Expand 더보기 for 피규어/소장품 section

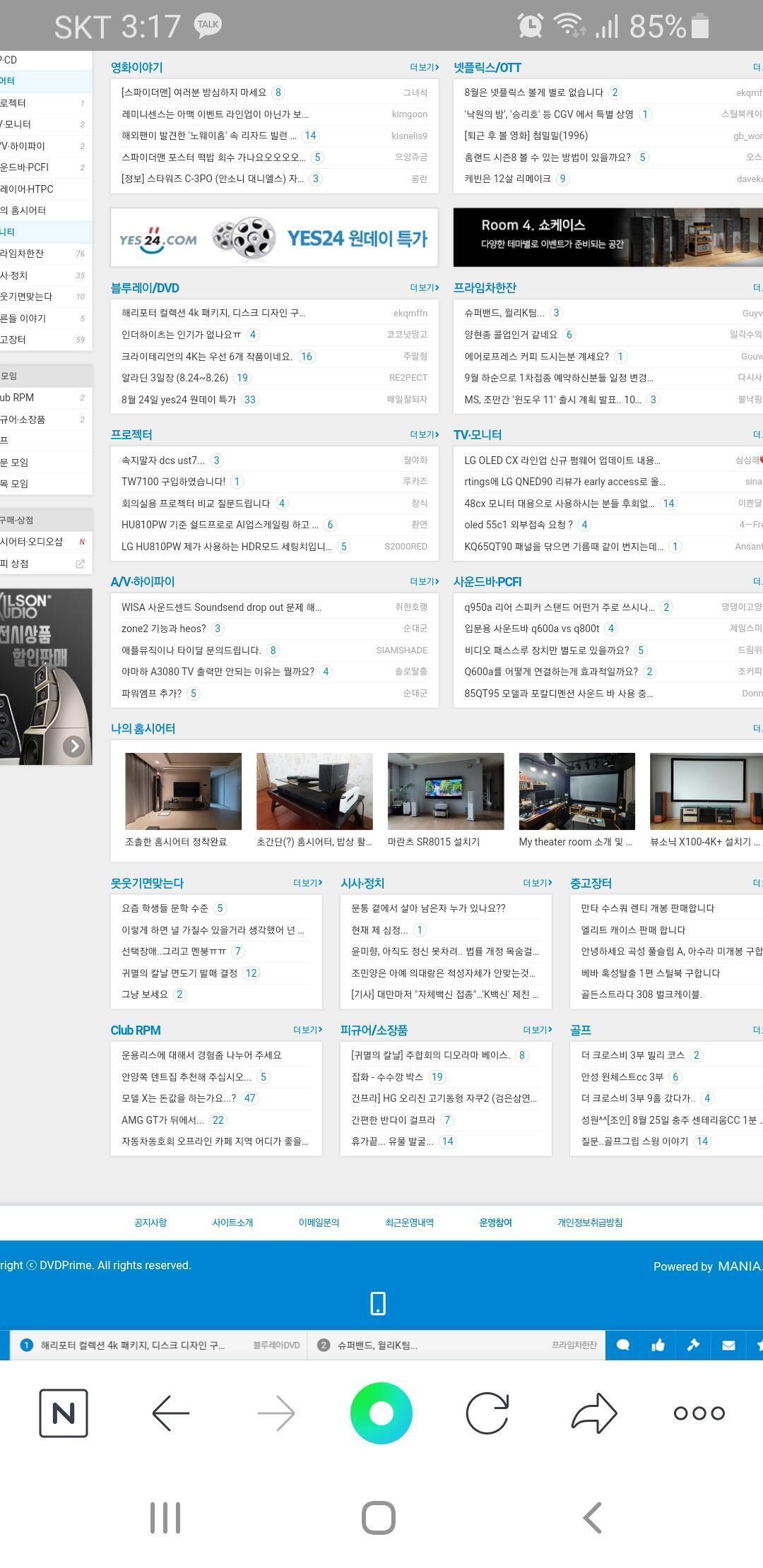pos(538,1030)
